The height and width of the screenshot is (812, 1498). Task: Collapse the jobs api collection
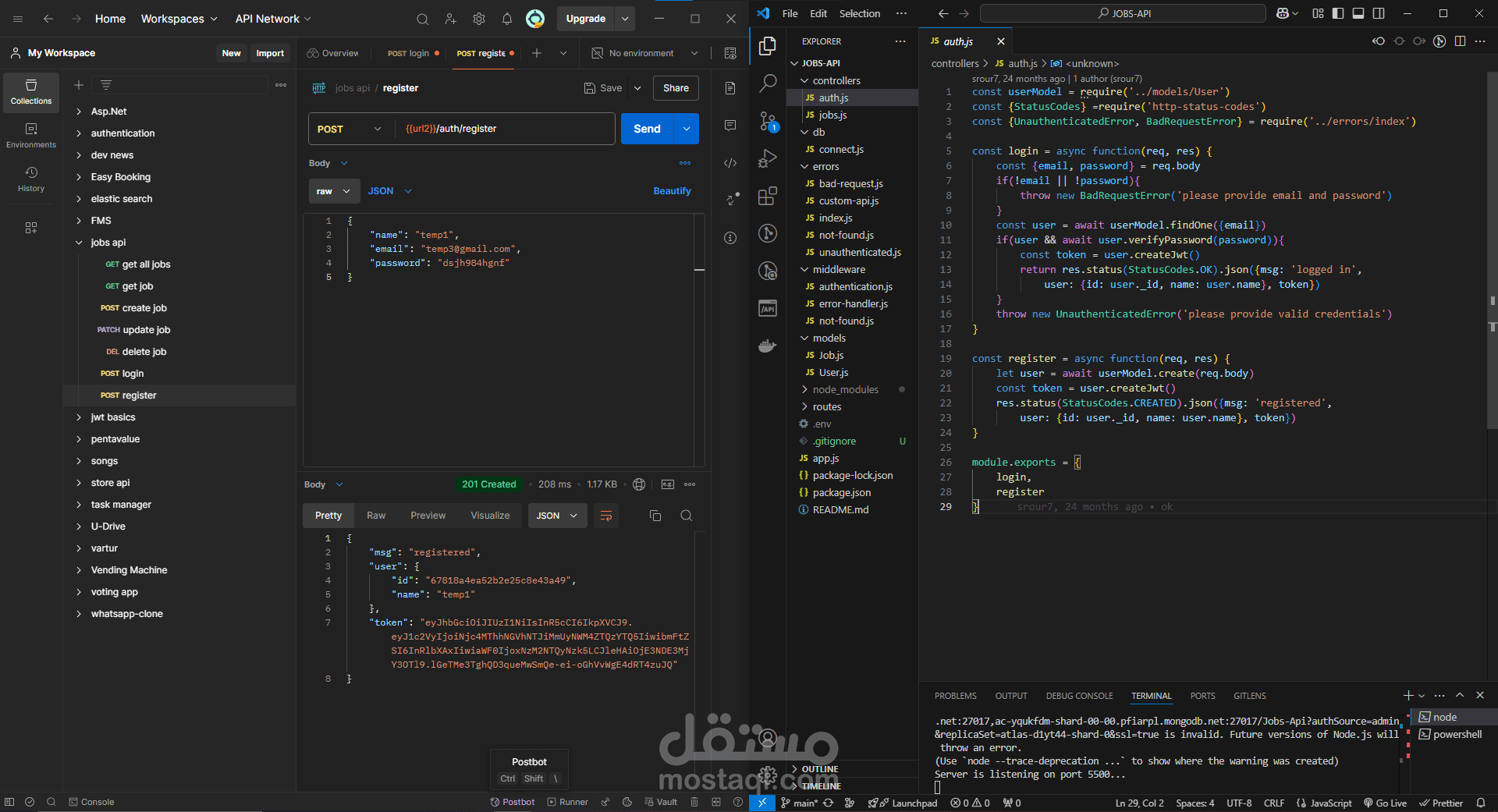[x=79, y=243]
